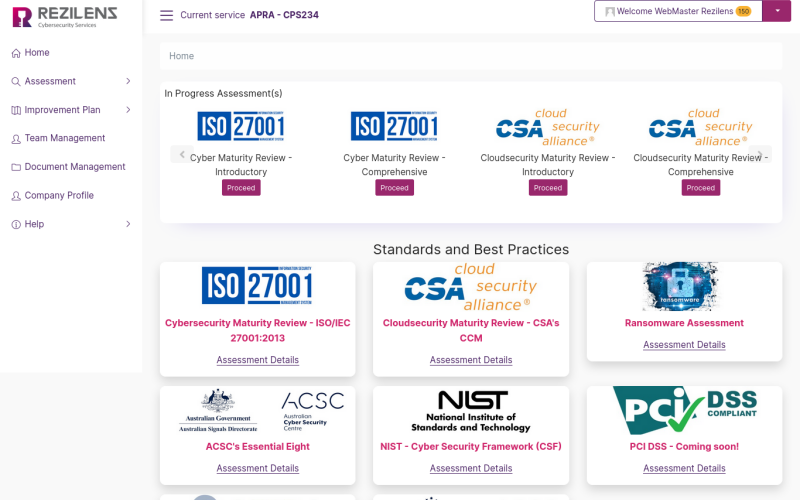Click APRA - CPS234 current service text

284,15
